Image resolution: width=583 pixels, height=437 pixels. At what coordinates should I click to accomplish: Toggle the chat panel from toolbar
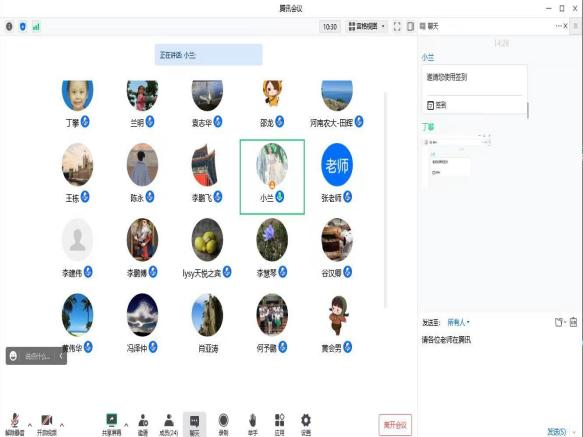point(194,424)
